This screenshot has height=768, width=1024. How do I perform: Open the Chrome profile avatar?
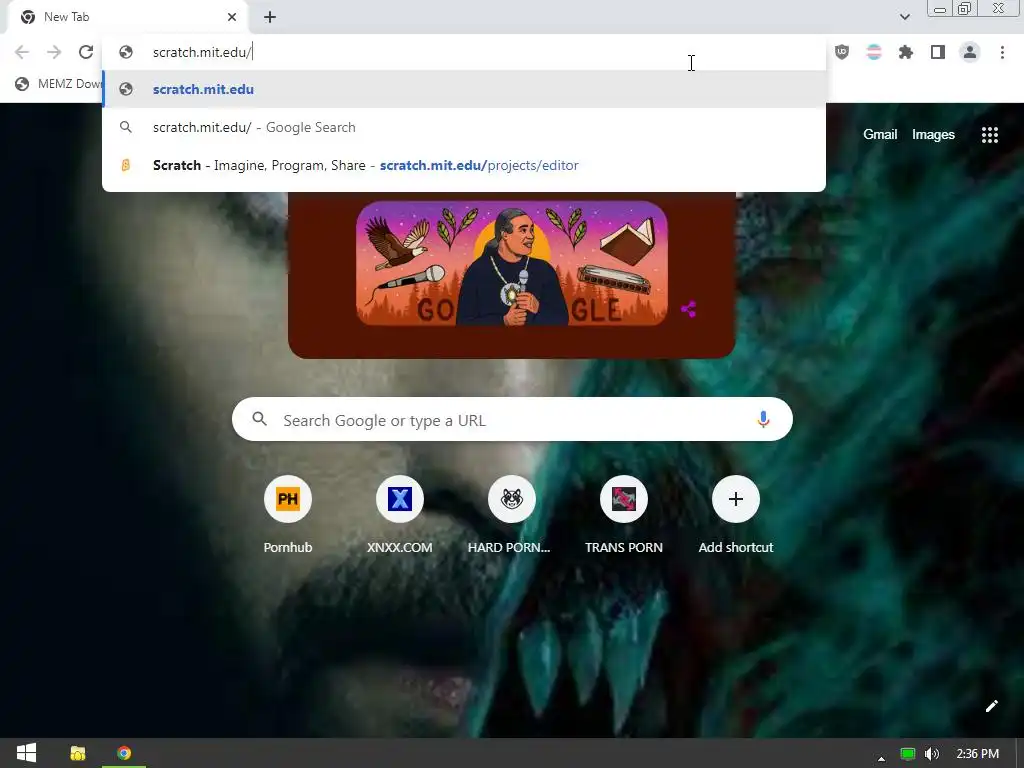[970, 52]
